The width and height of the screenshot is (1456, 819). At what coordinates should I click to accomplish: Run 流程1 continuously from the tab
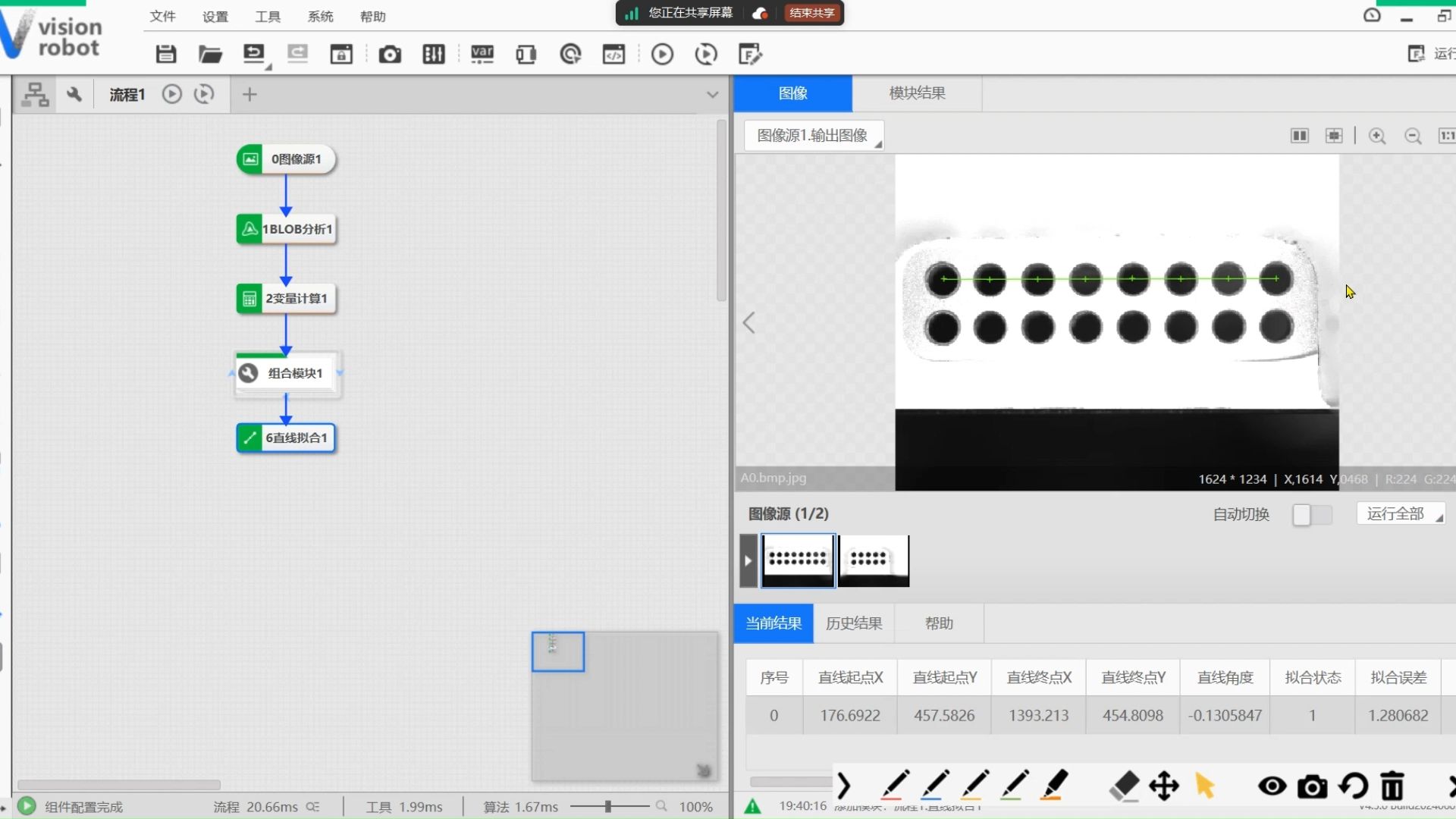pos(204,94)
